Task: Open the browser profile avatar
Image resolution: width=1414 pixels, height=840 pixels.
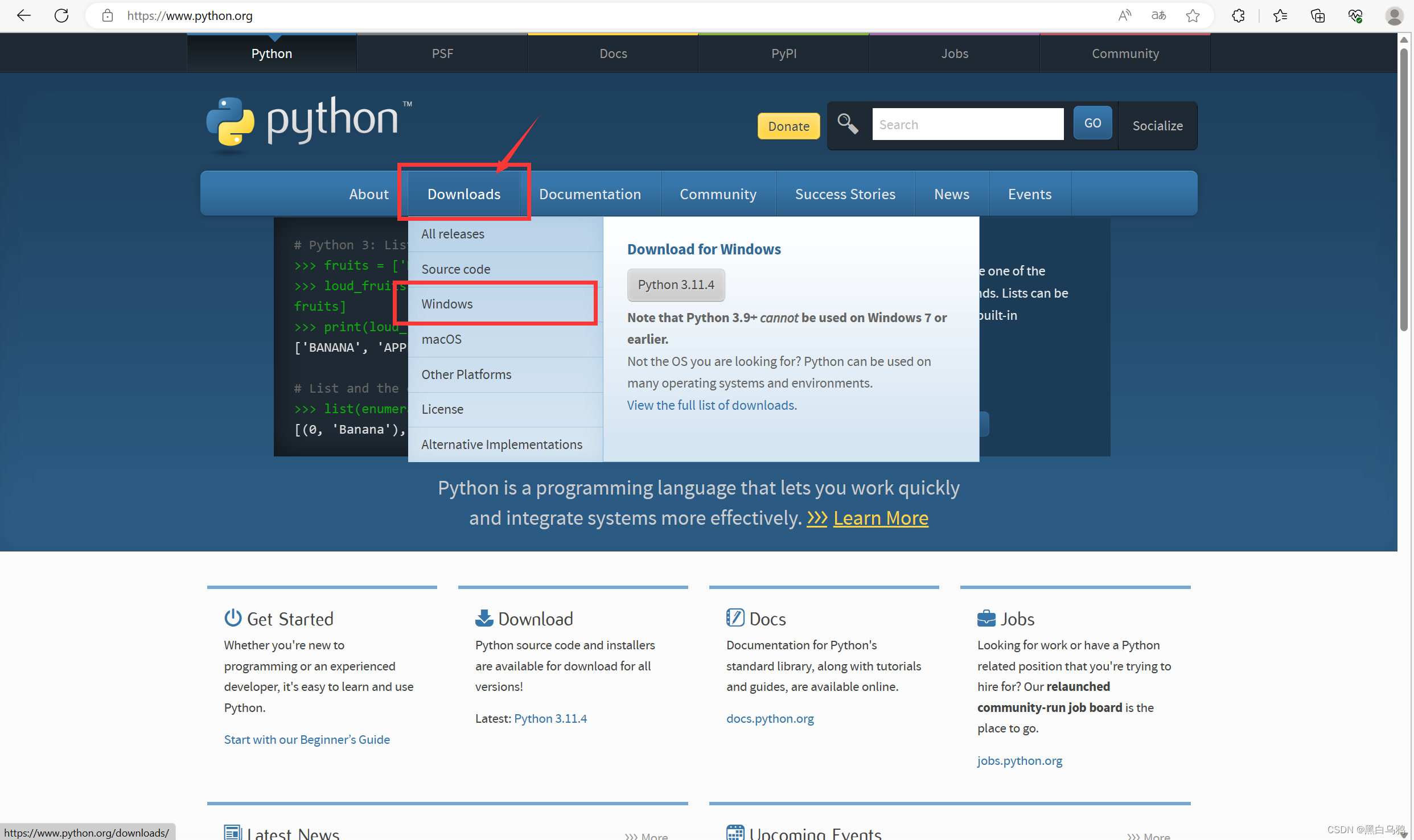Action: (x=1394, y=15)
